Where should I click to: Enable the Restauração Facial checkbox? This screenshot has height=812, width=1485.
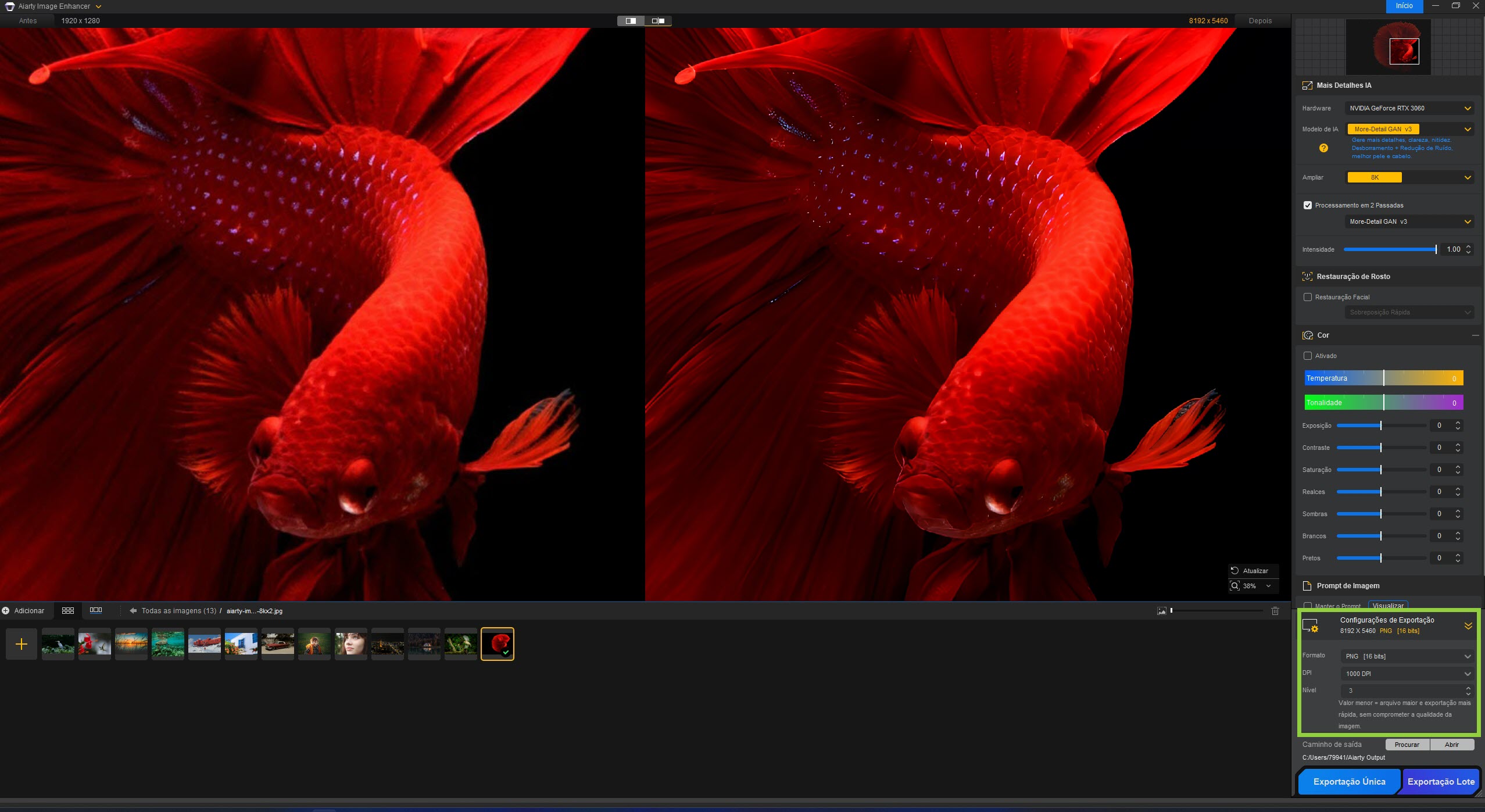[x=1308, y=297]
